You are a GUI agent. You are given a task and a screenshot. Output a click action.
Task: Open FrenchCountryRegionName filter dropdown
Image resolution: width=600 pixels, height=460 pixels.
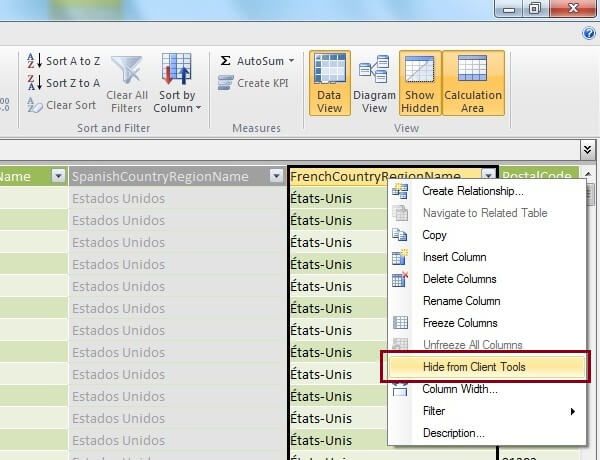click(x=488, y=176)
